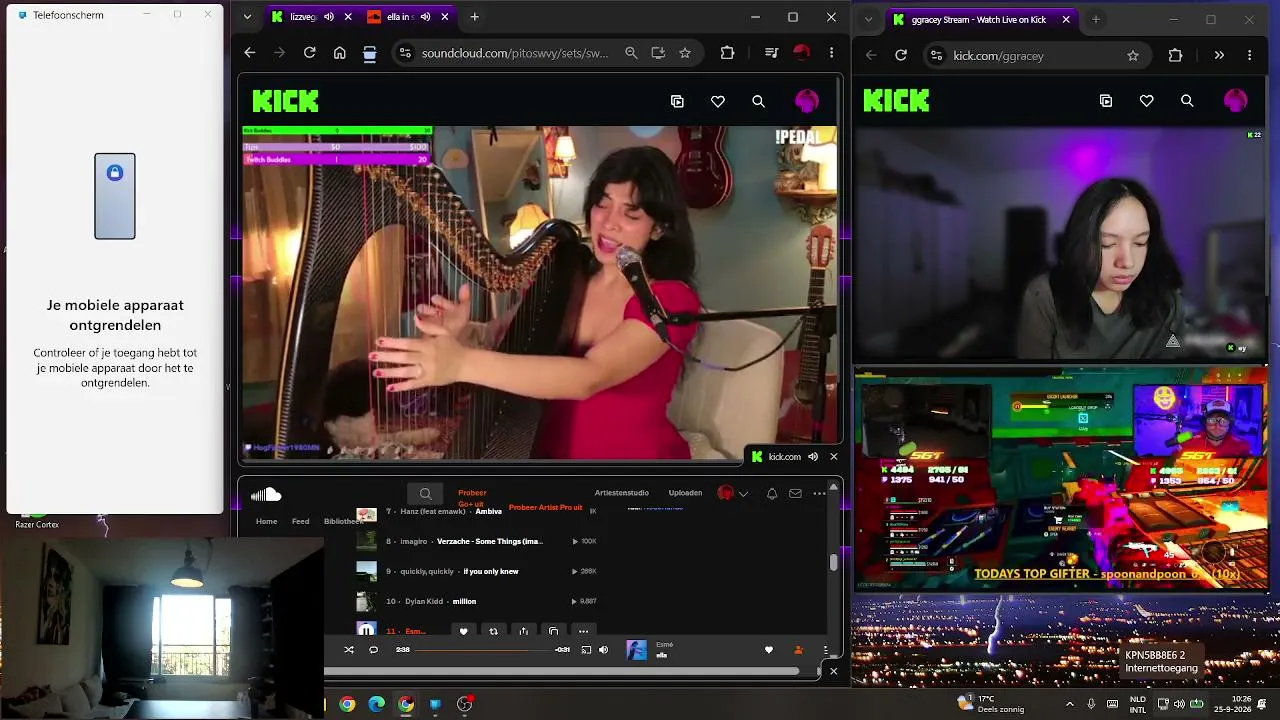Open the Artiestenstudio link
This screenshot has width=1280, height=720.
[x=621, y=493]
